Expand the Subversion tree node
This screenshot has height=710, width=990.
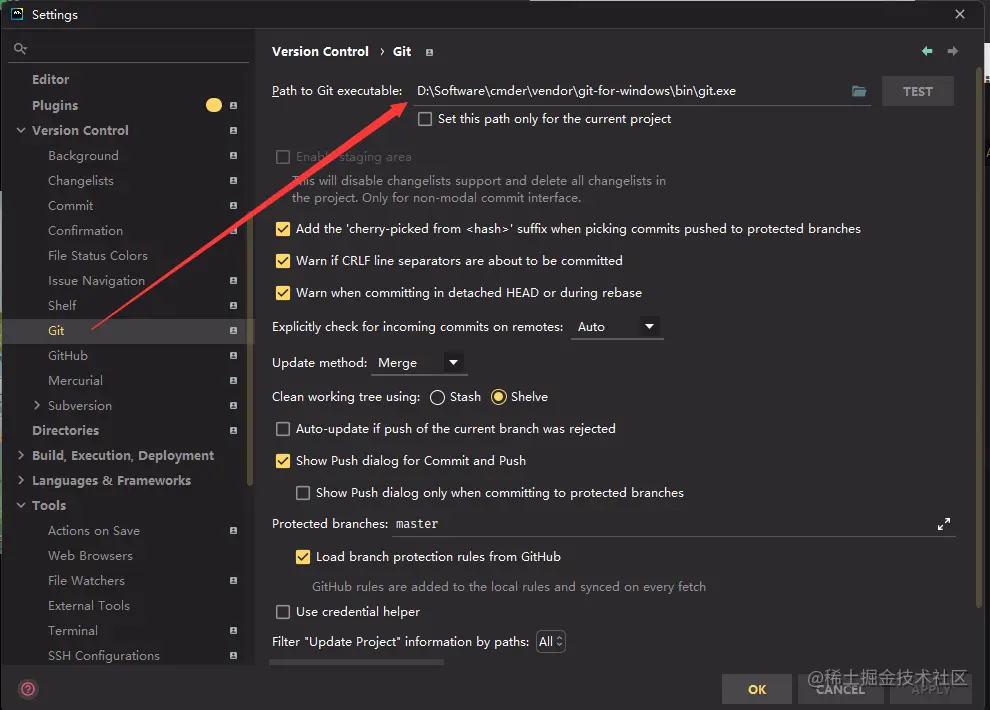37,406
